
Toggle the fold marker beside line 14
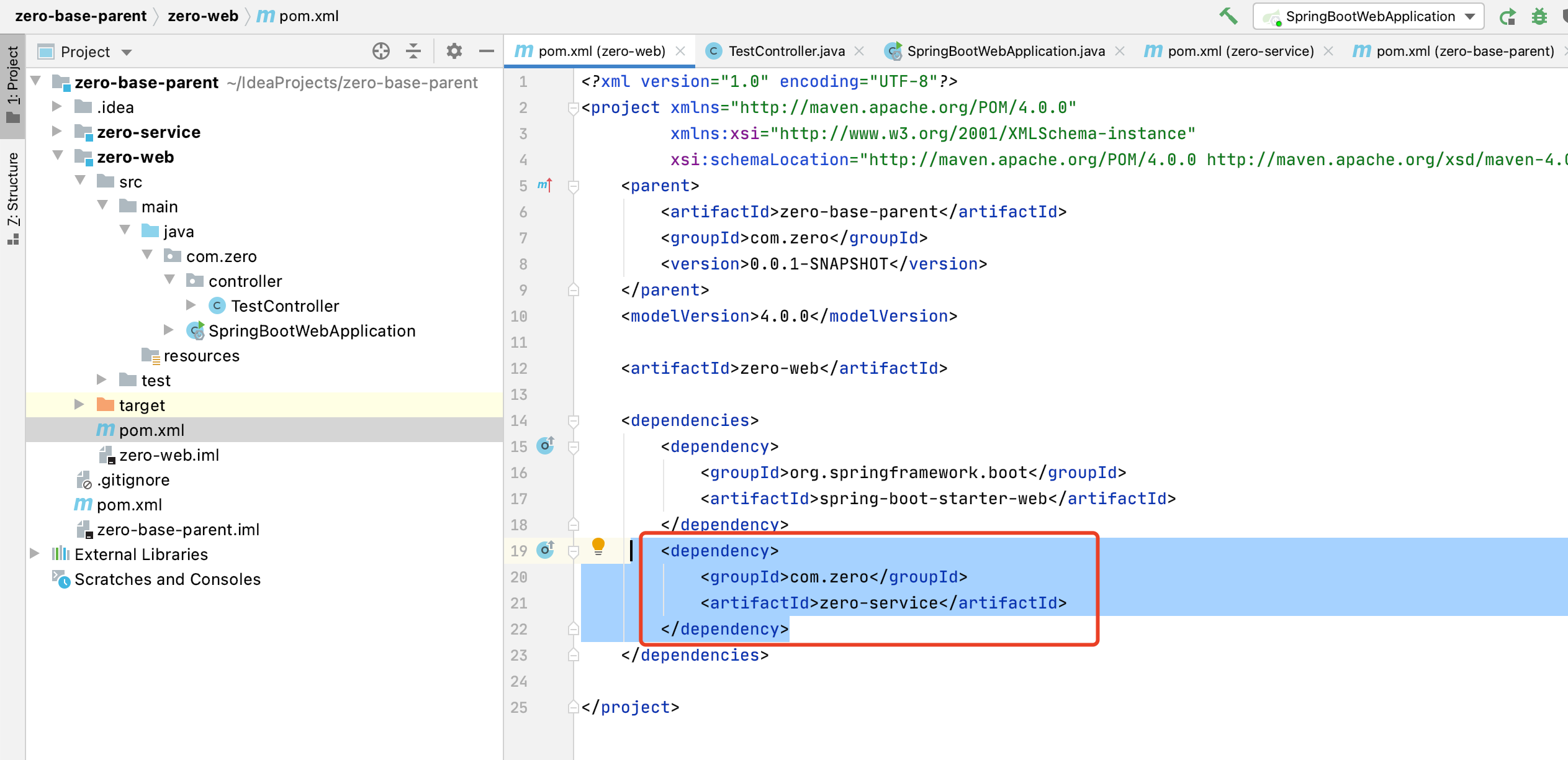pyautogui.click(x=574, y=421)
